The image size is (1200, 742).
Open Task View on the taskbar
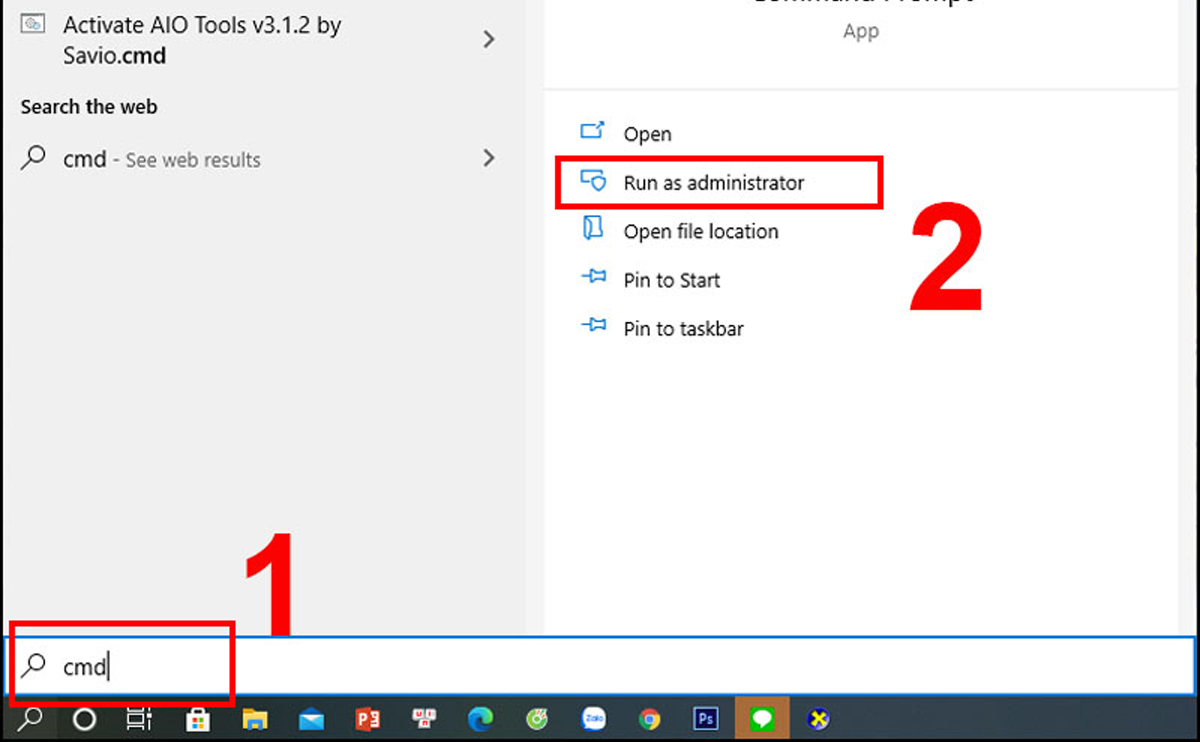pos(139,719)
